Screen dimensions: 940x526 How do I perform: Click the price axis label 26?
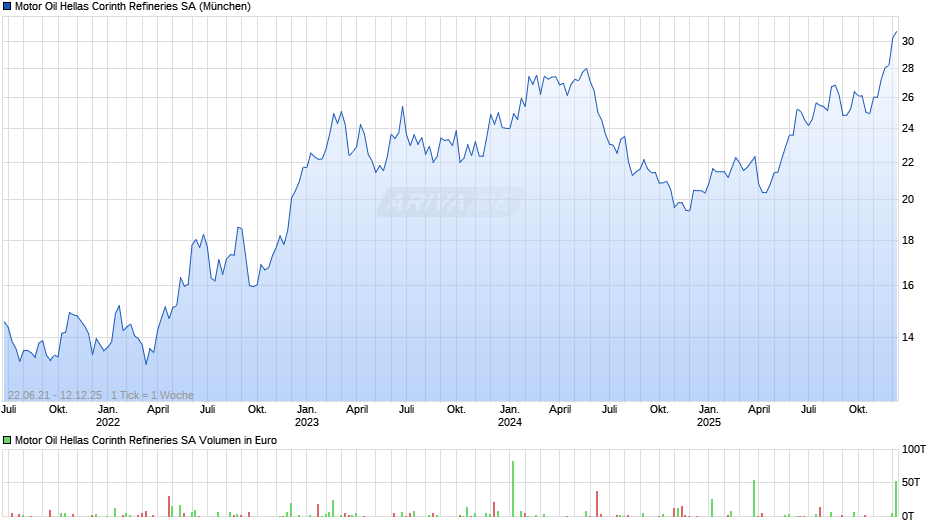908,97
